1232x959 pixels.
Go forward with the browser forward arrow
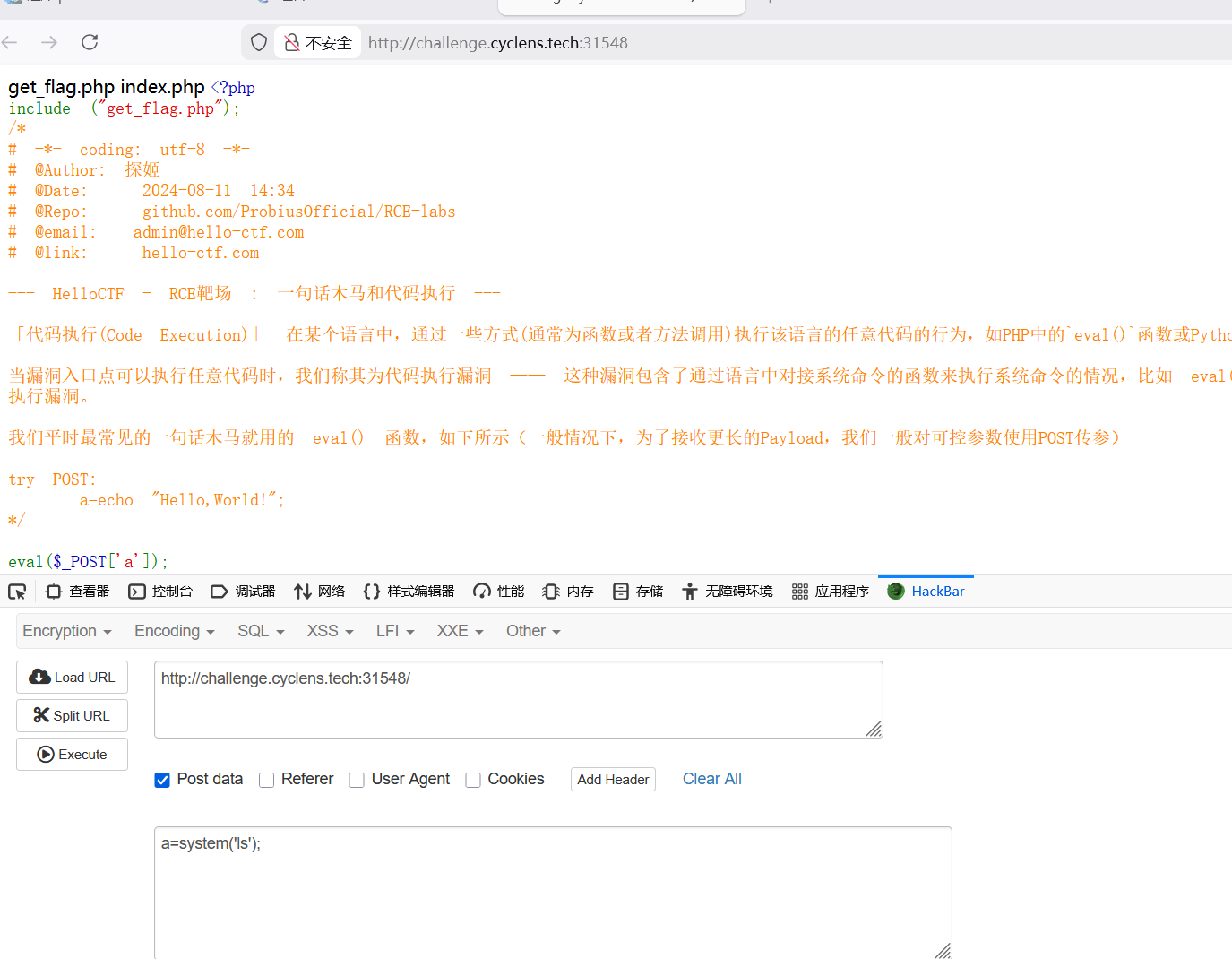pyautogui.click(x=49, y=42)
